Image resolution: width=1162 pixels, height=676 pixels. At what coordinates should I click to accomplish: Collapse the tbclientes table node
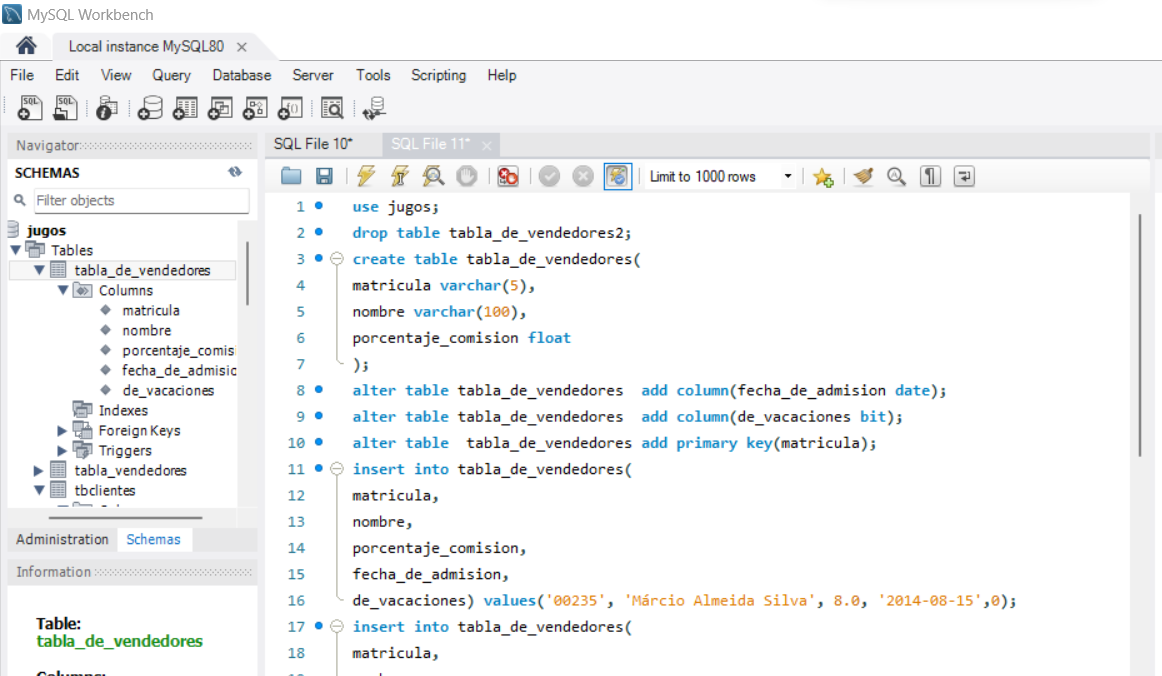coord(39,490)
